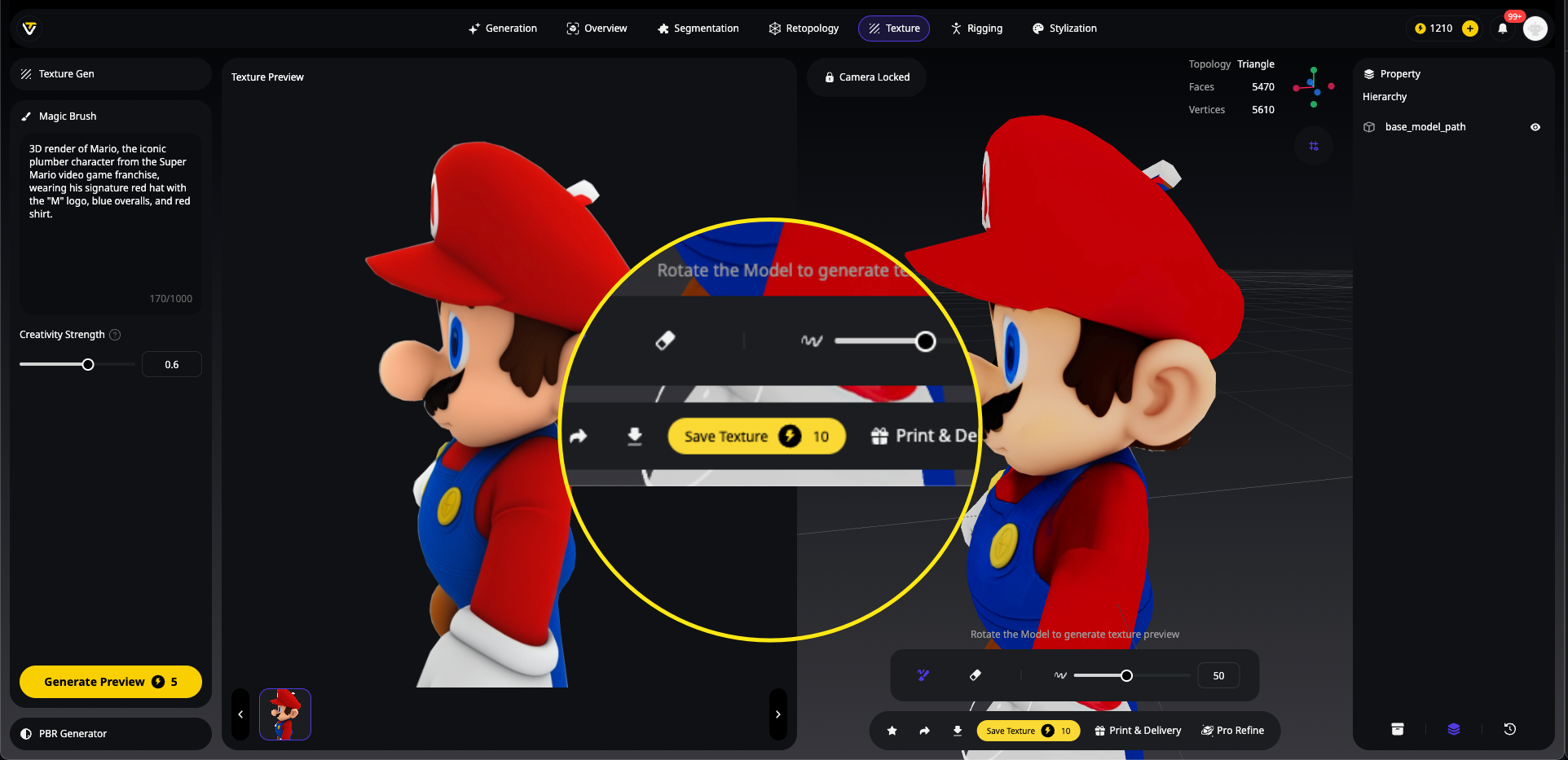Select the Texture tab
The width and height of the screenshot is (1568, 760).
click(x=894, y=29)
